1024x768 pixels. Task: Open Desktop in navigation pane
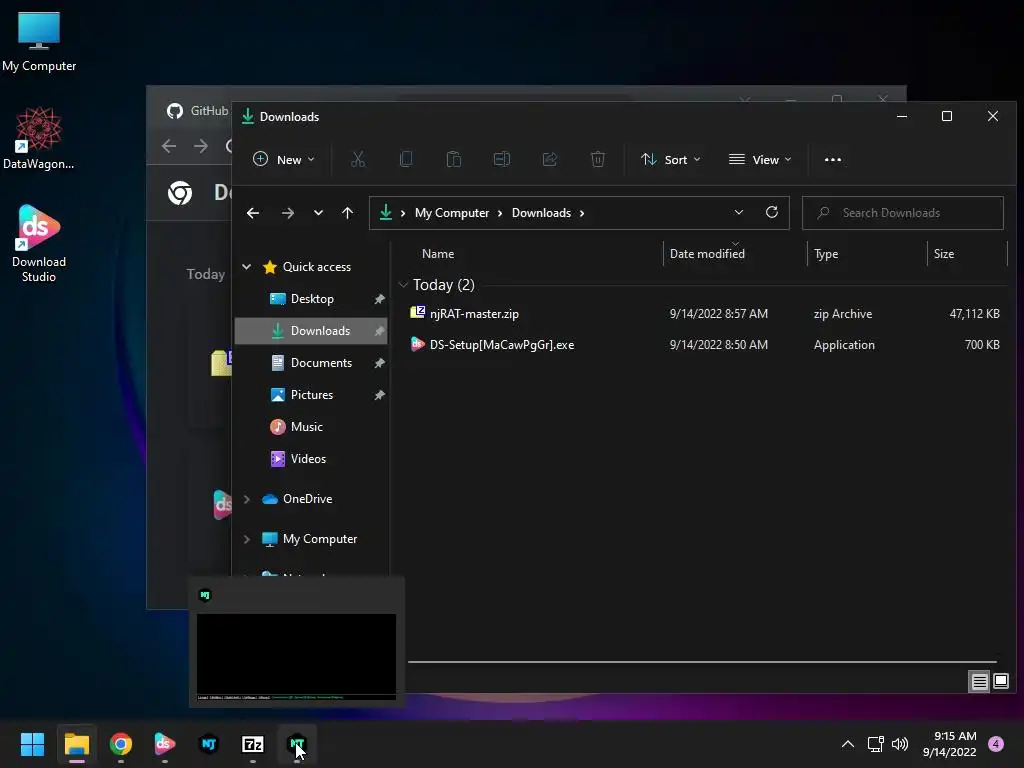click(312, 299)
